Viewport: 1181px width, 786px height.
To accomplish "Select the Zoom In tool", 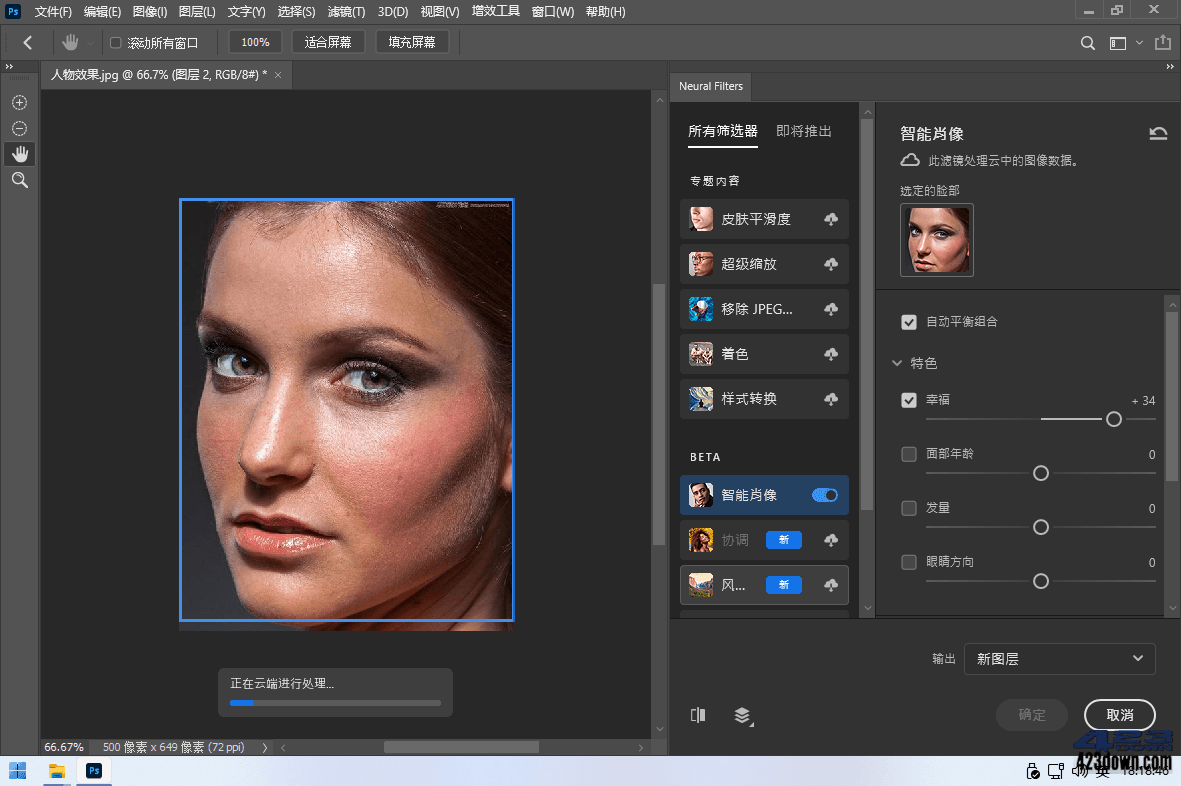I will [x=19, y=103].
